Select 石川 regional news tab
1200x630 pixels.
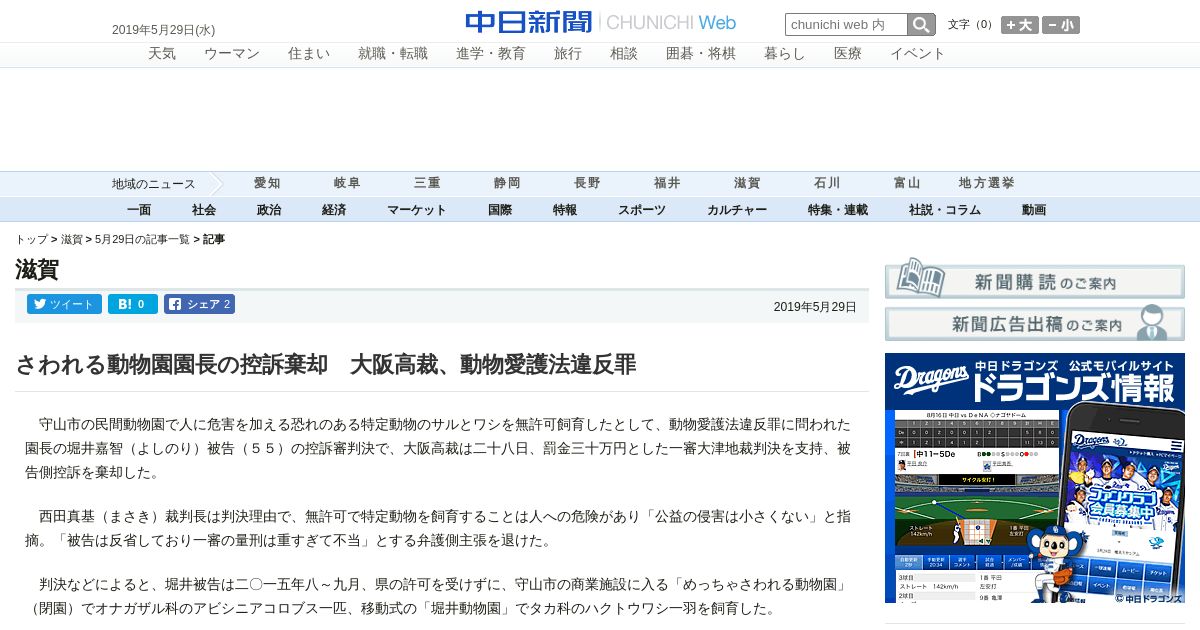[x=827, y=183]
